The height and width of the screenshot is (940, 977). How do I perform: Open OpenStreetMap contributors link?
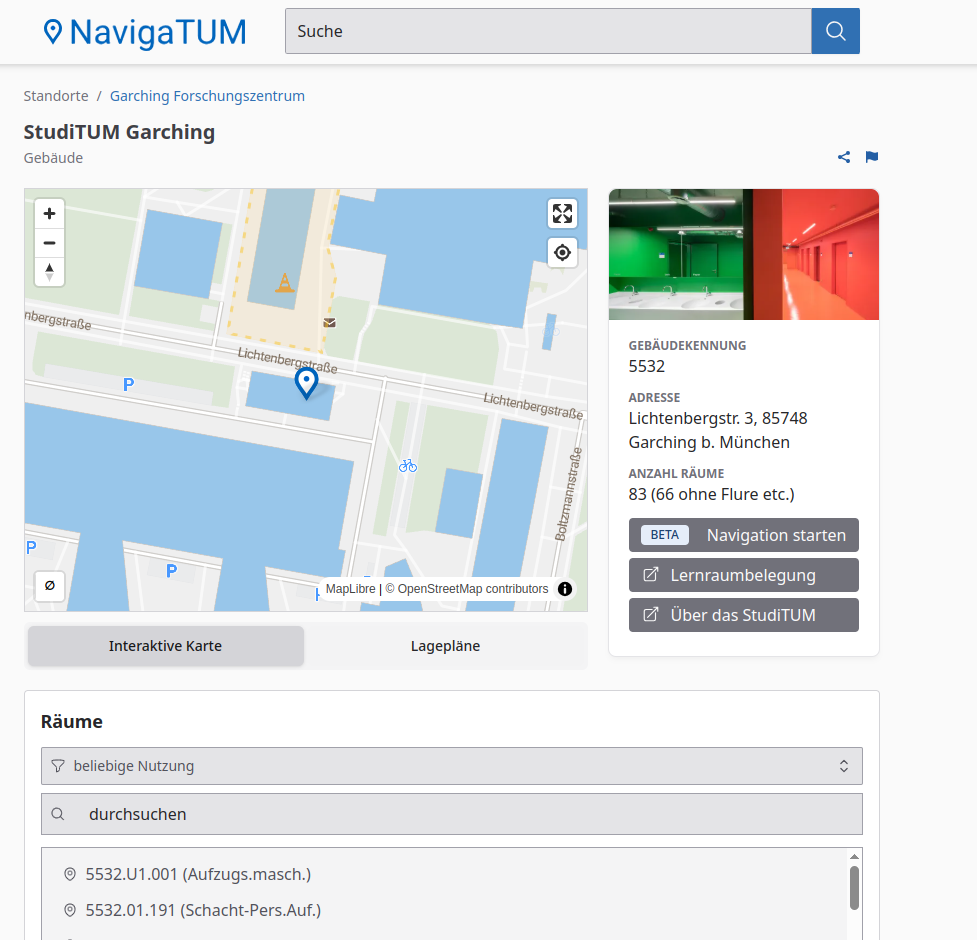467,589
